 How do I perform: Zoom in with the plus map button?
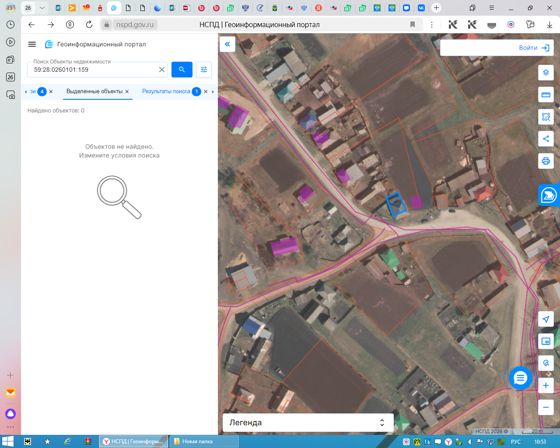point(546,385)
